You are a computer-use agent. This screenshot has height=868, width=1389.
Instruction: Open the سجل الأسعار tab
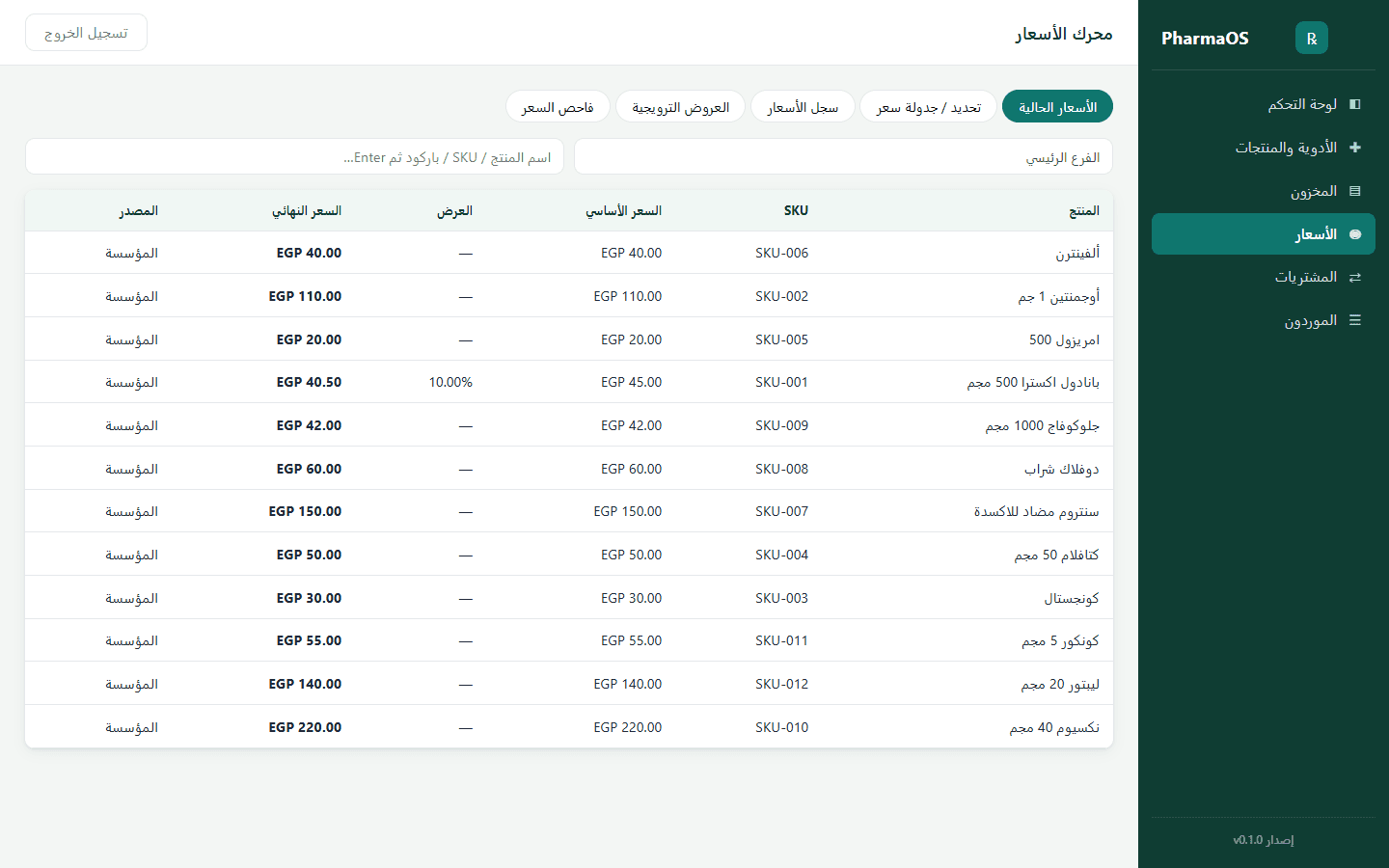tap(803, 107)
